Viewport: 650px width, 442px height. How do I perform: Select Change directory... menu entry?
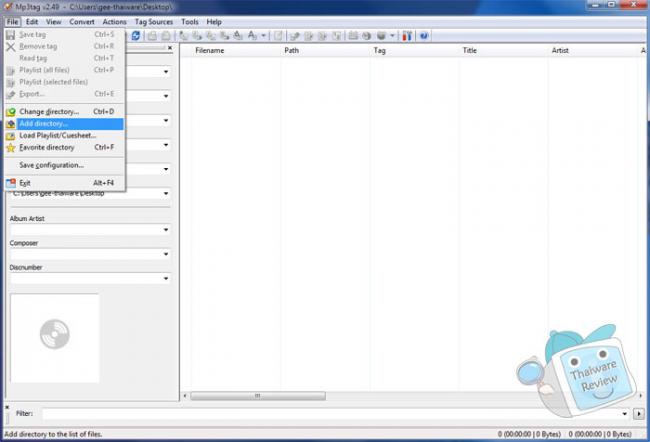[x=65, y=112]
